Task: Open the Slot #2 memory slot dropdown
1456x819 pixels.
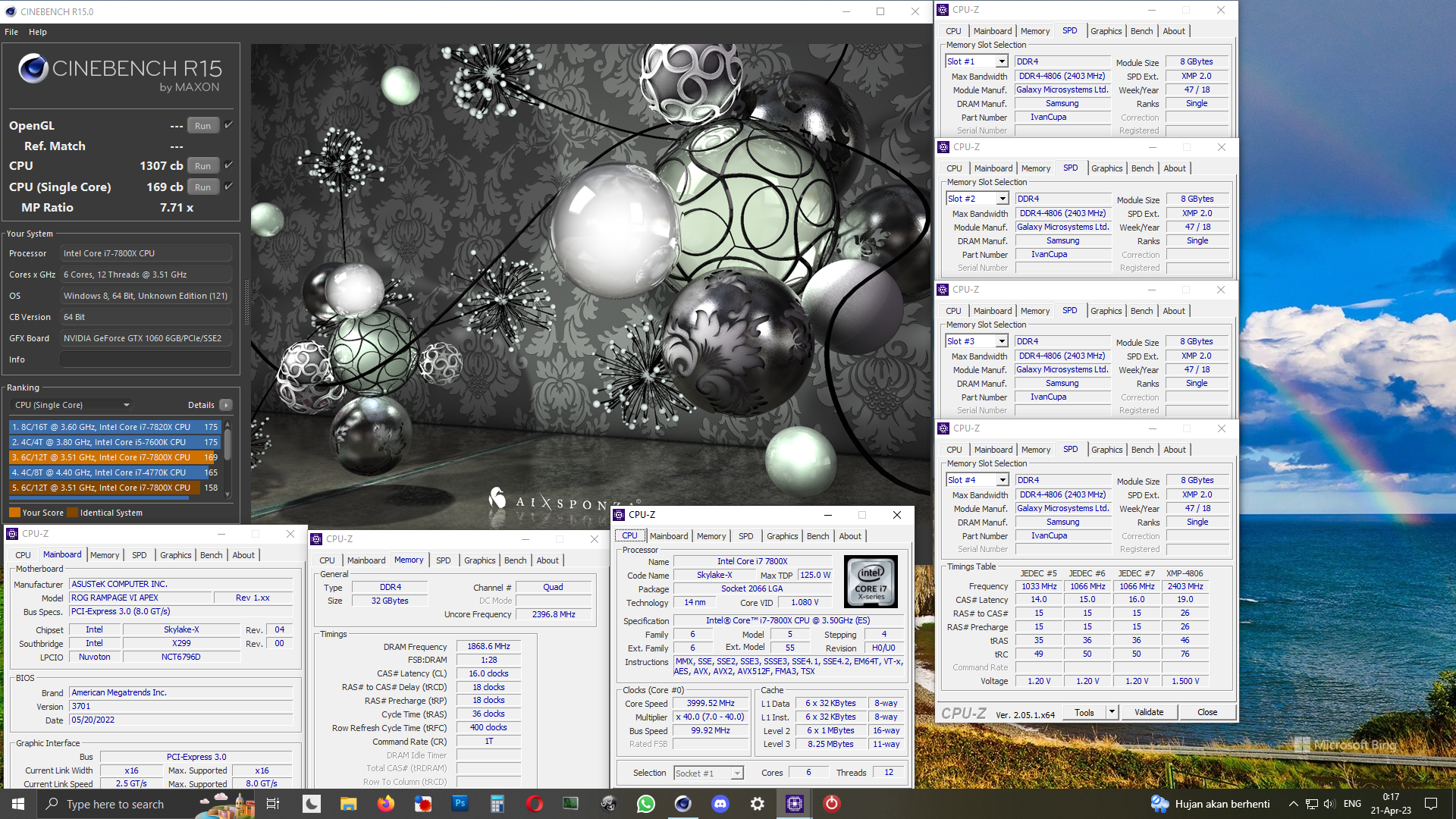Action: tap(1003, 199)
